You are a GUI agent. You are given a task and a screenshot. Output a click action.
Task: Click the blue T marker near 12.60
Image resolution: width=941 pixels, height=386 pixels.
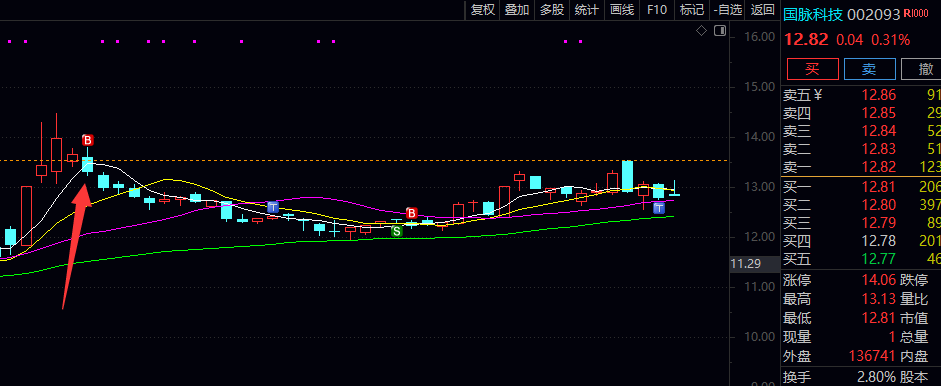[273, 208]
